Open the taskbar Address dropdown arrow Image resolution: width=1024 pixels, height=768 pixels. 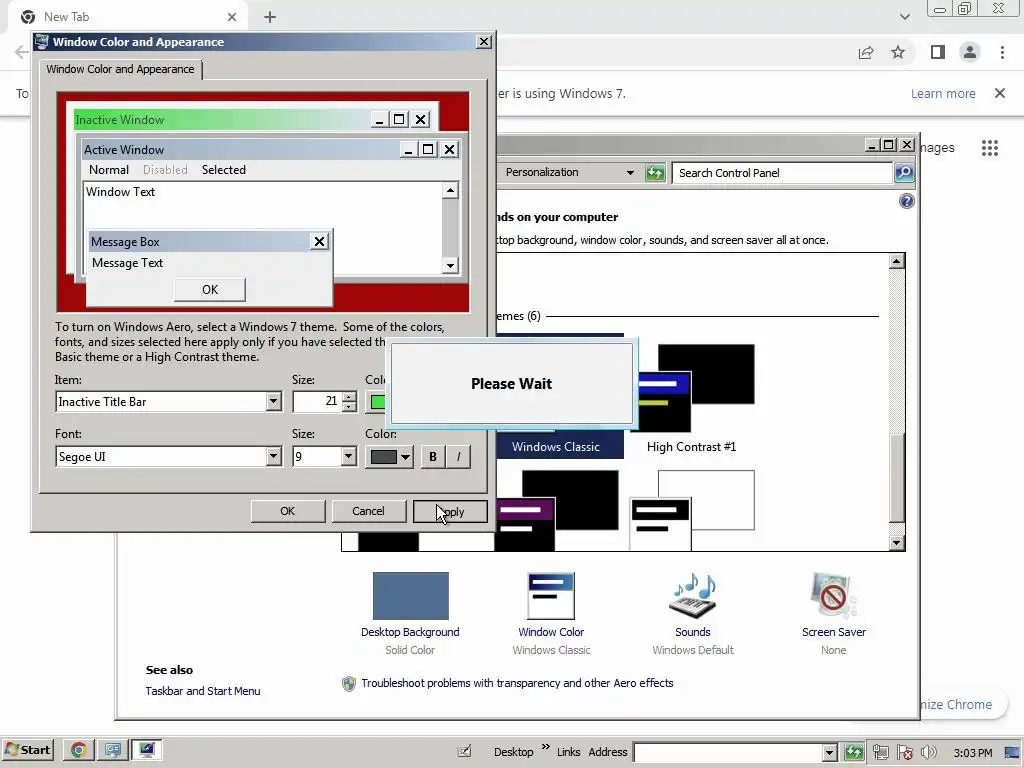829,752
